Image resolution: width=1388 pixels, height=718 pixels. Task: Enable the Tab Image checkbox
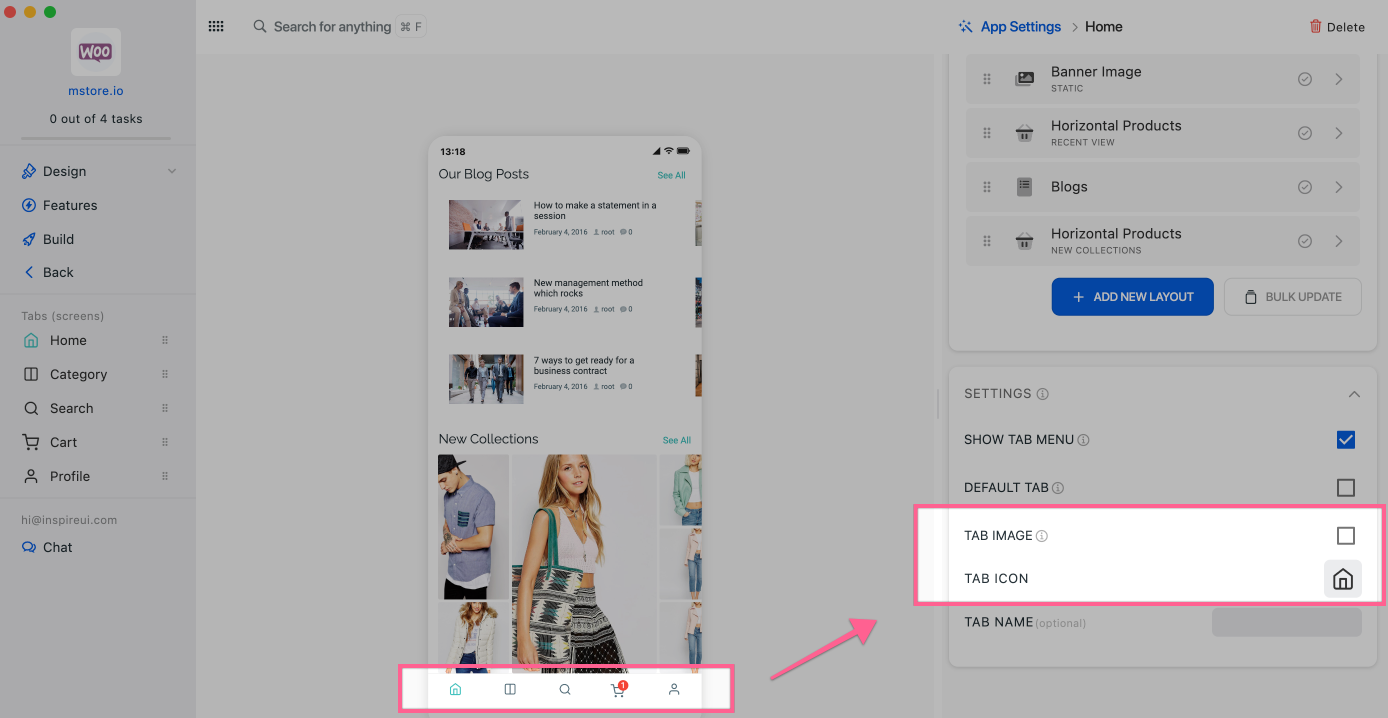[1345, 536]
